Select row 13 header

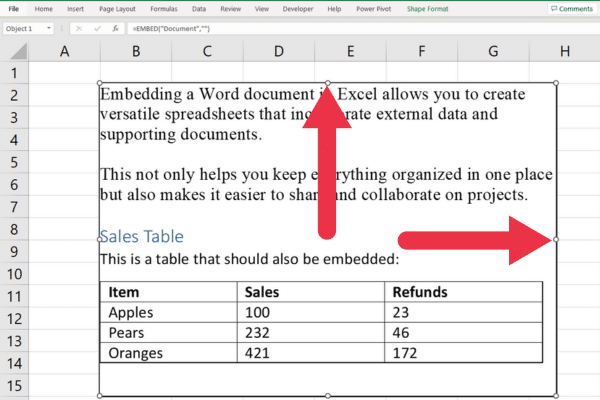(14, 341)
